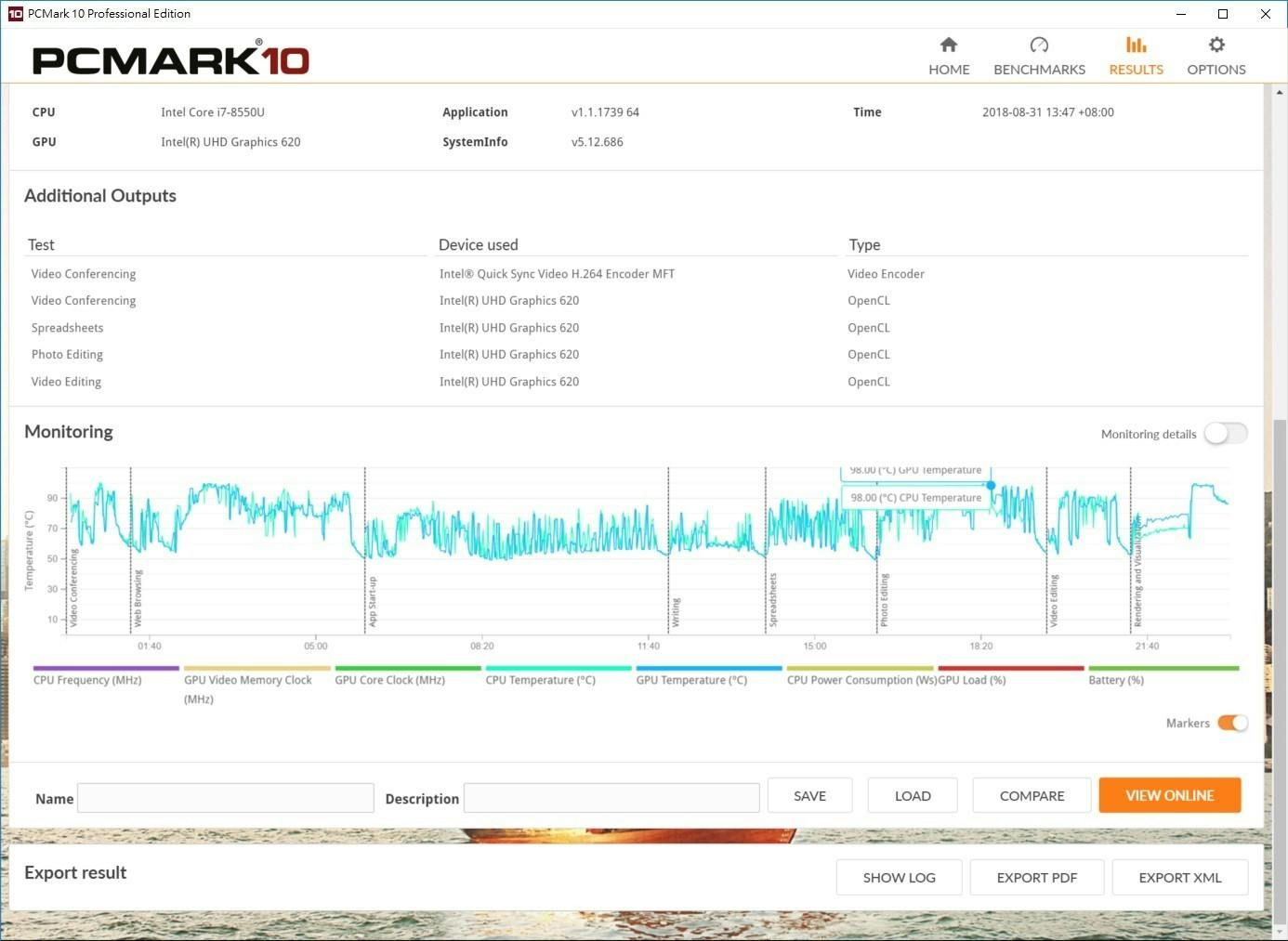The image size is (1288, 941).
Task: Open the Show Log button
Action: pyautogui.click(x=899, y=878)
